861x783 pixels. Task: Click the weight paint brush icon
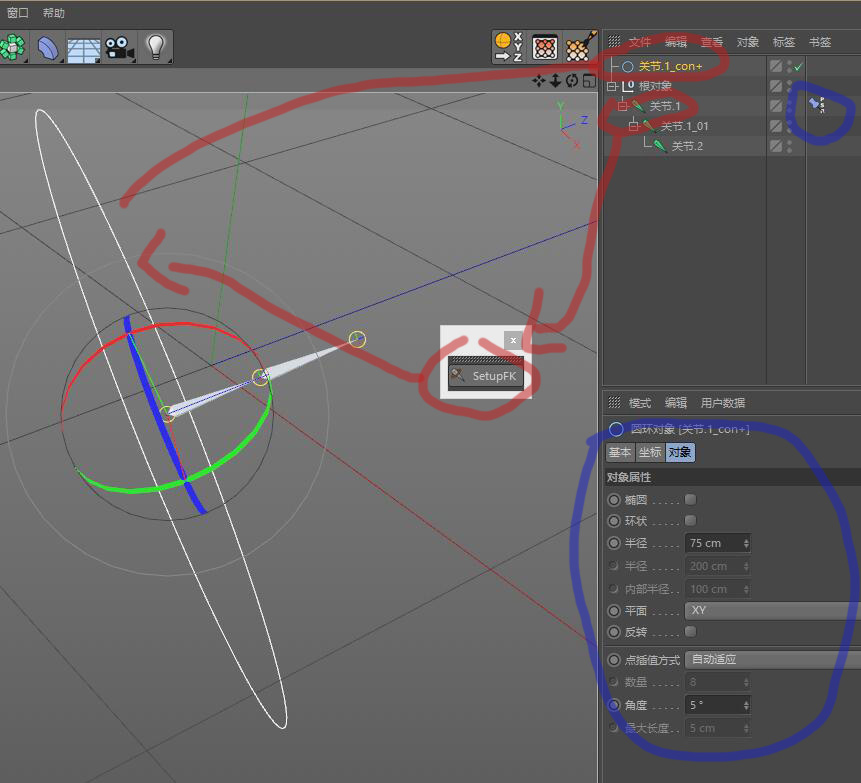tap(580, 46)
